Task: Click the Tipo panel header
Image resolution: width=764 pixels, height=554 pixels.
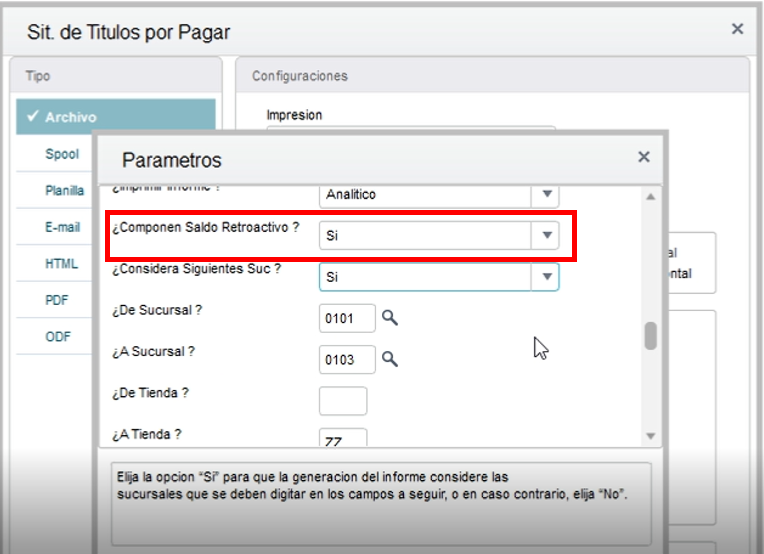Action: coord(116,76)
